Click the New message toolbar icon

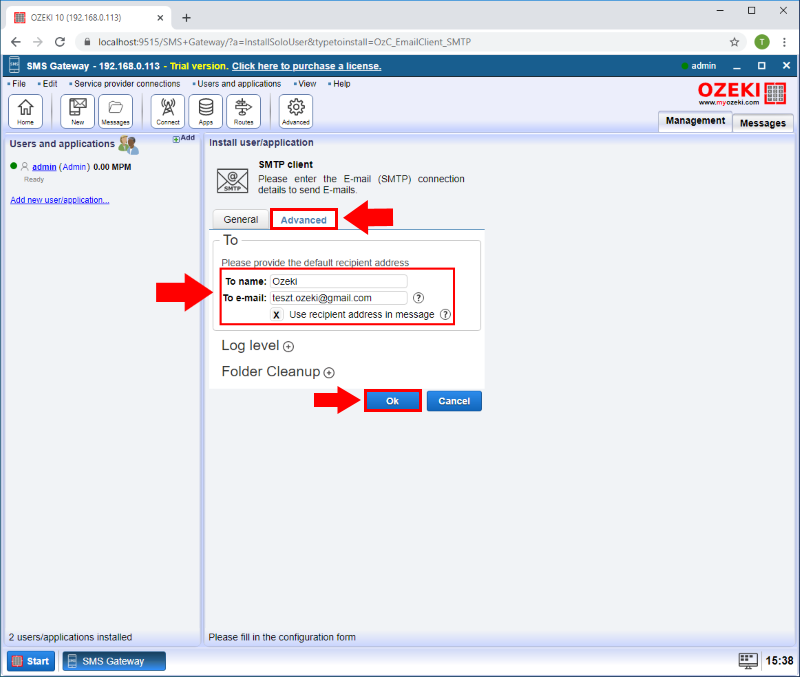click(78, 111)
